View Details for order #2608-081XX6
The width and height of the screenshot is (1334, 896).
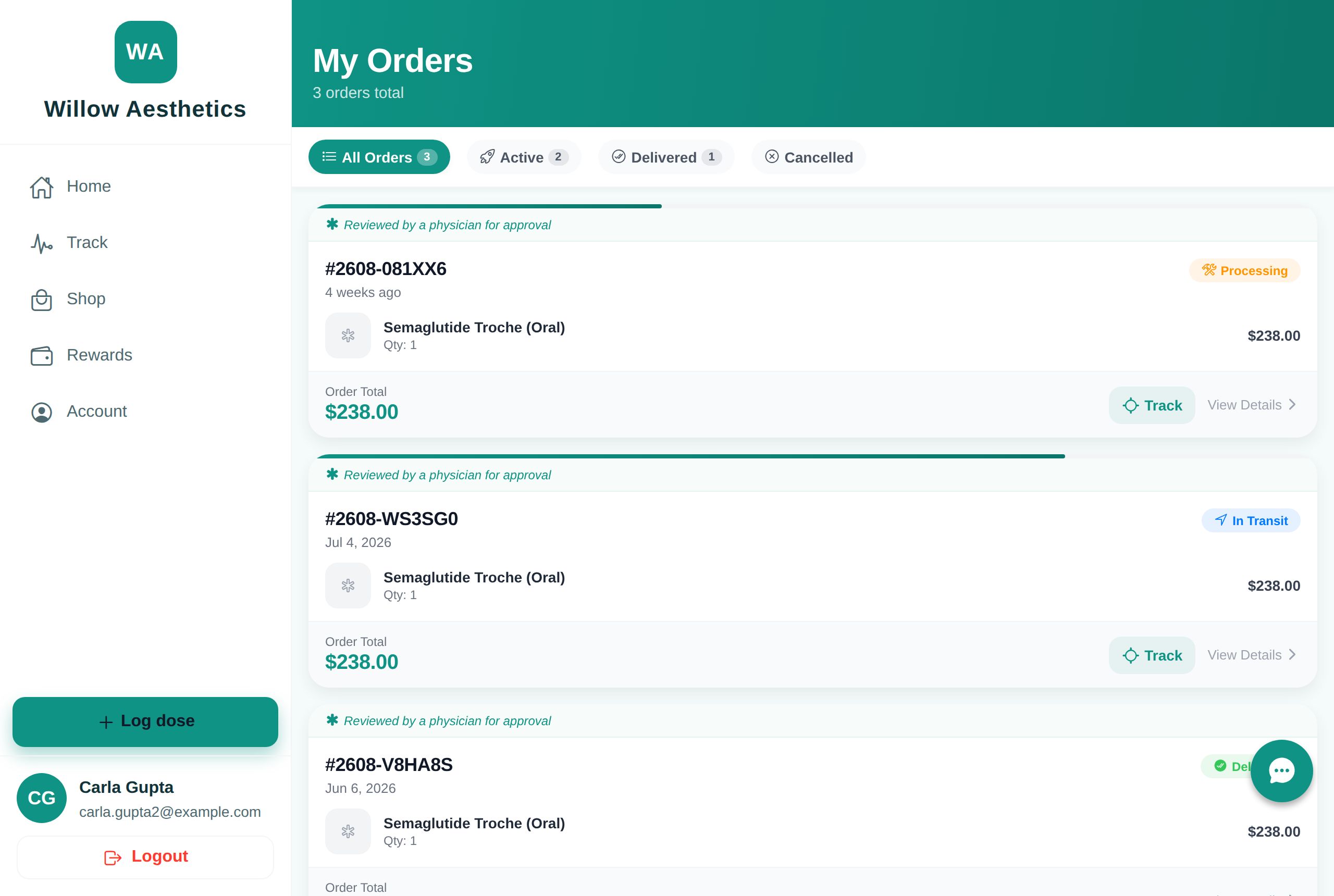1252,405
